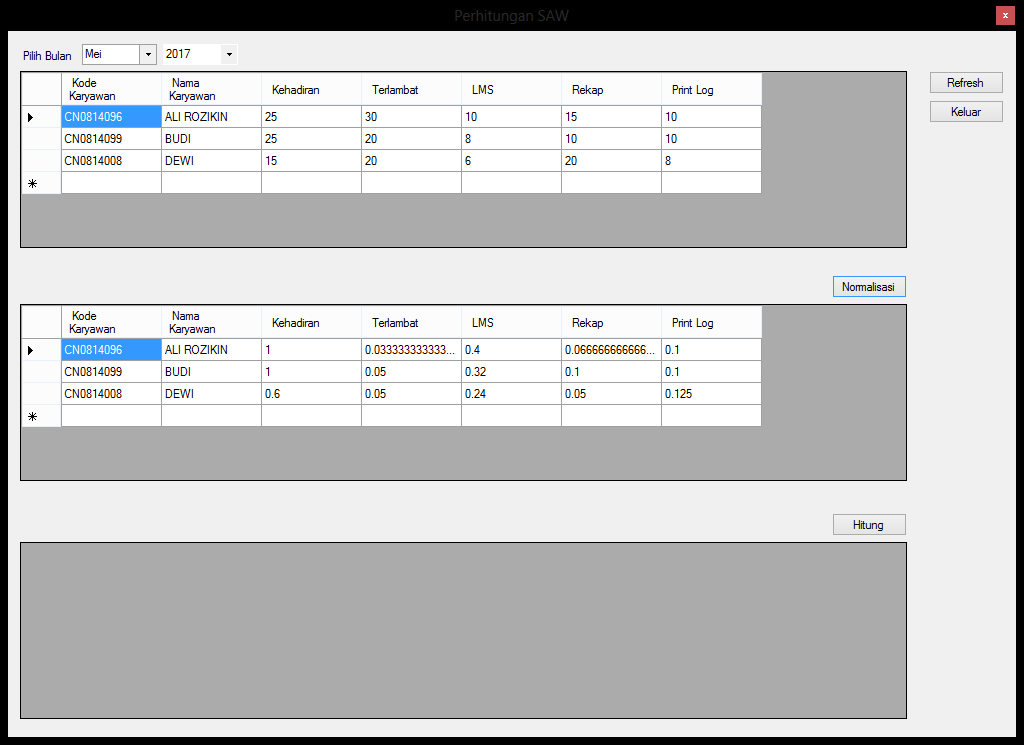Select 0.125 Print Log cell for DEWI
Screen dimensions: 1024x745
click(x=711, y=394)
